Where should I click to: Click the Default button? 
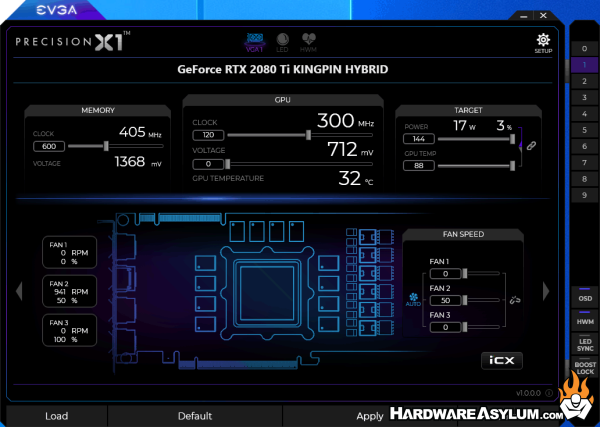pyautogui.click(x=195, y=416)
